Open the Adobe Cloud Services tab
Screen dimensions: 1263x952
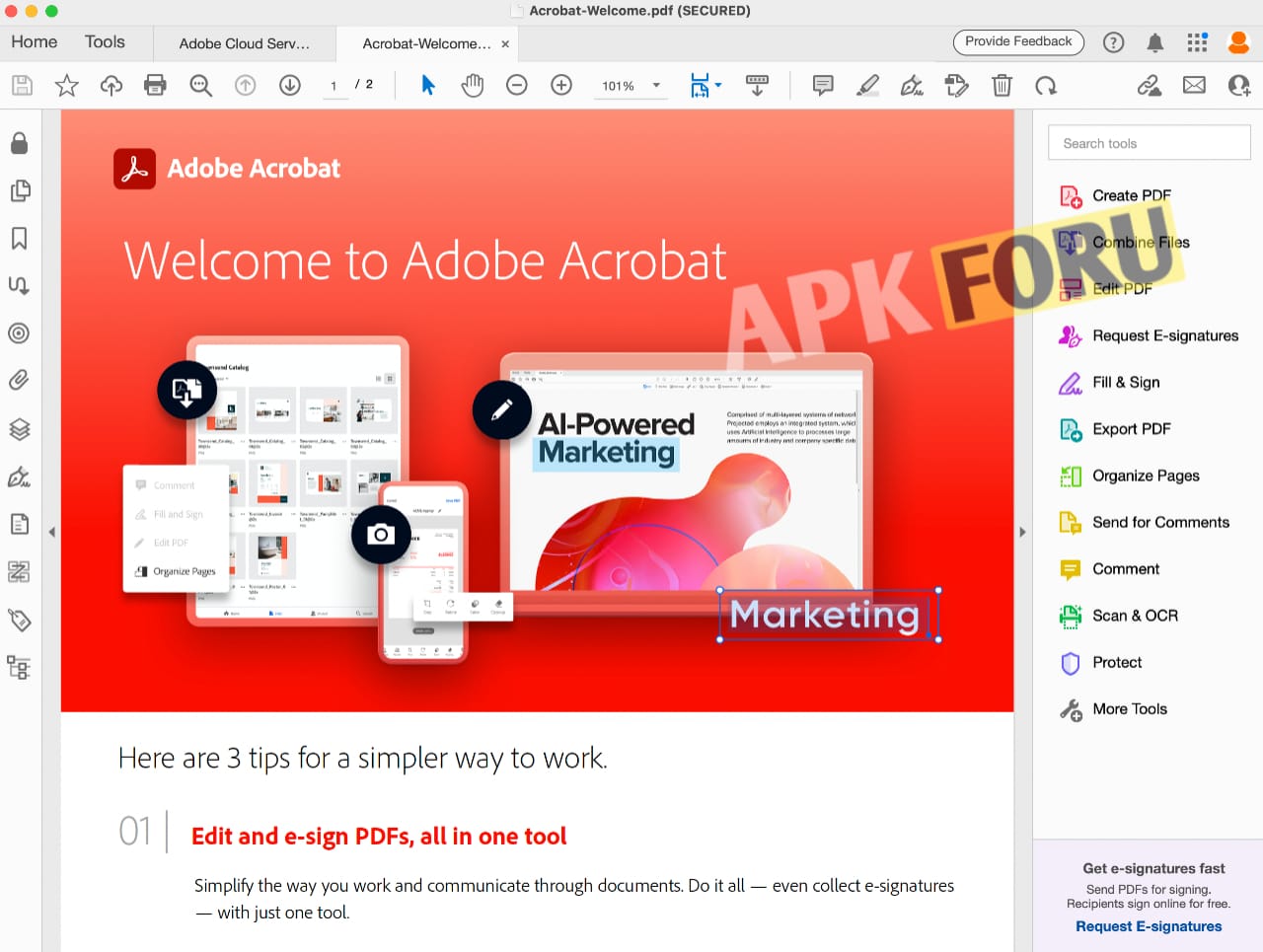click(245, 43)
